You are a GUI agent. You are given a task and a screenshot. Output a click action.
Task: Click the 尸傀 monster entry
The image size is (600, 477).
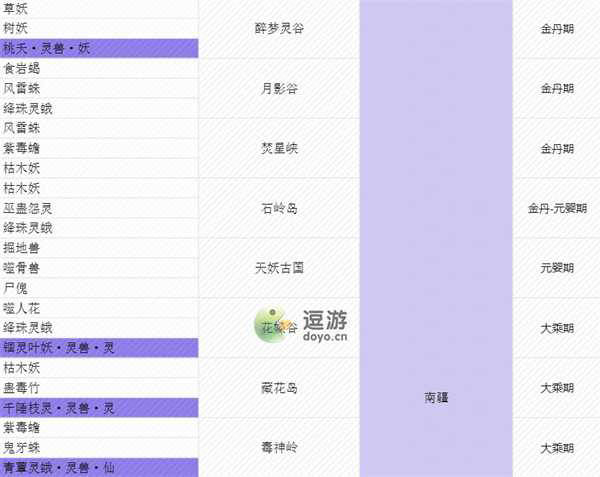click(16, 287)
